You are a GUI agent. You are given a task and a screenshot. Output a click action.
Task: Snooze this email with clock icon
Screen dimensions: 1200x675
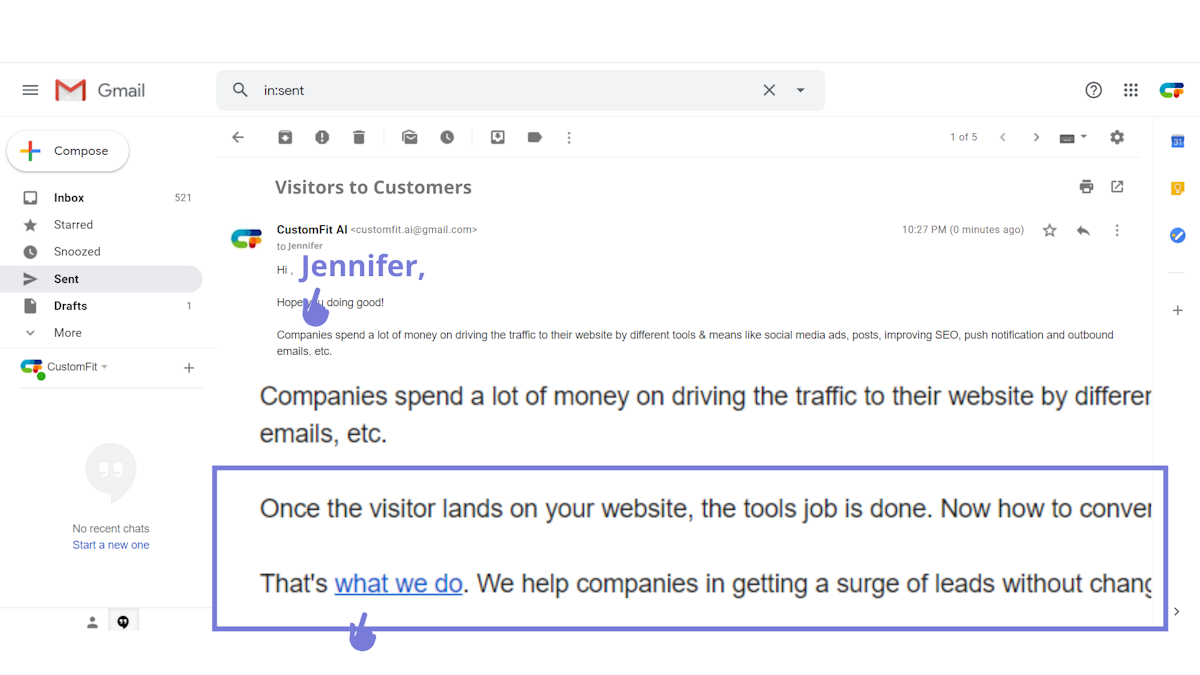(x=447, y=137)
